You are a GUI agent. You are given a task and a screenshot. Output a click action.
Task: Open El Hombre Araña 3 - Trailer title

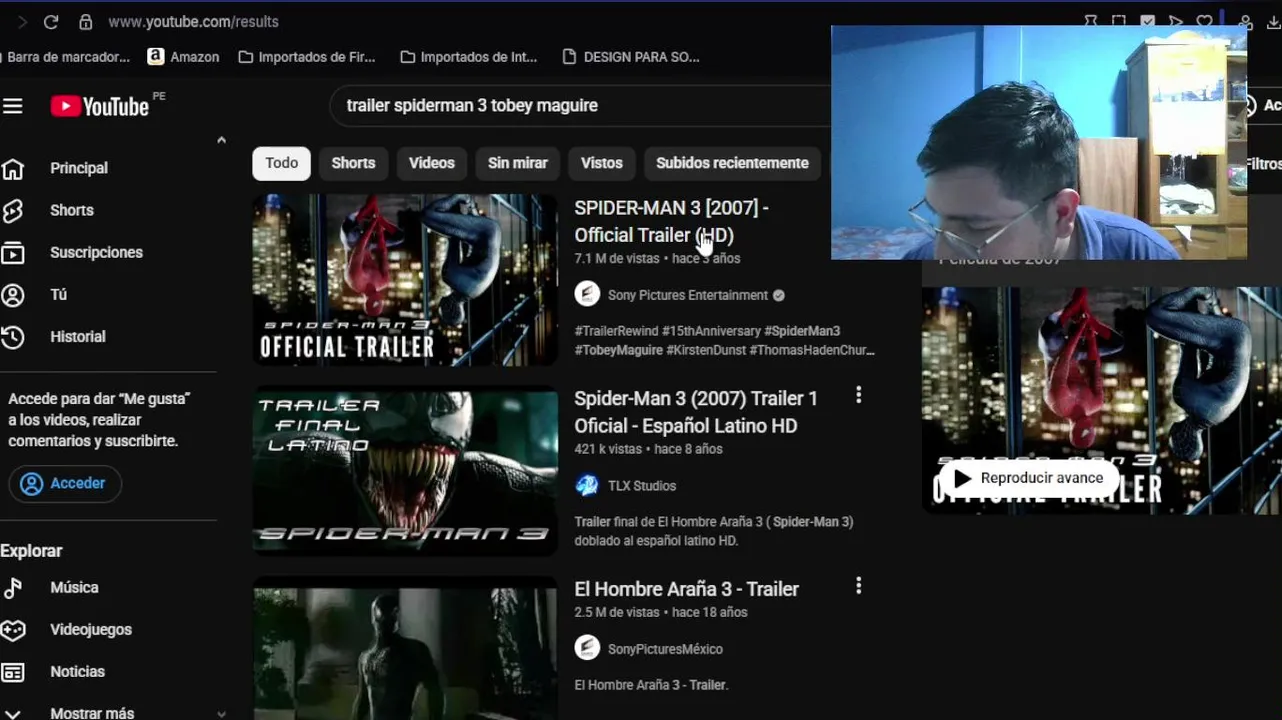(686, 589)
